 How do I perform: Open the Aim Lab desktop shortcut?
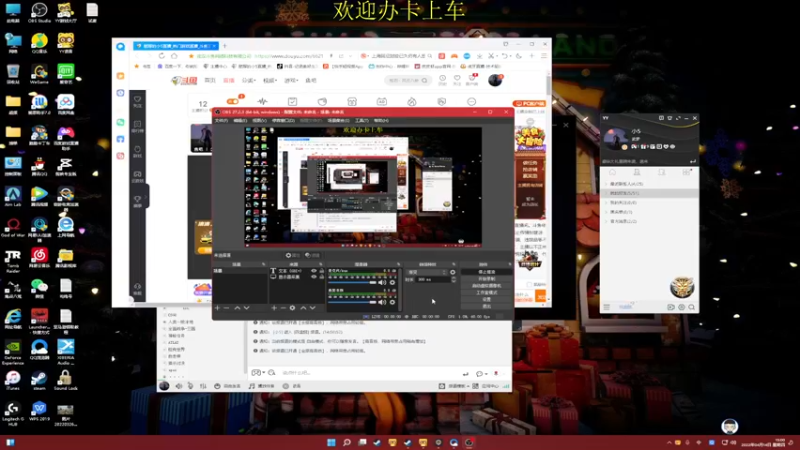13,197
